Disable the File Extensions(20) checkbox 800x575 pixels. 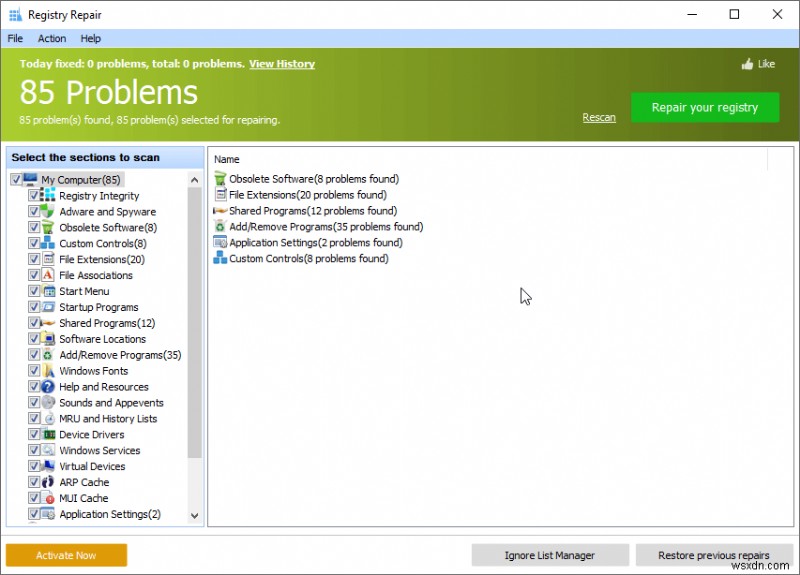(x=34, y=259)
